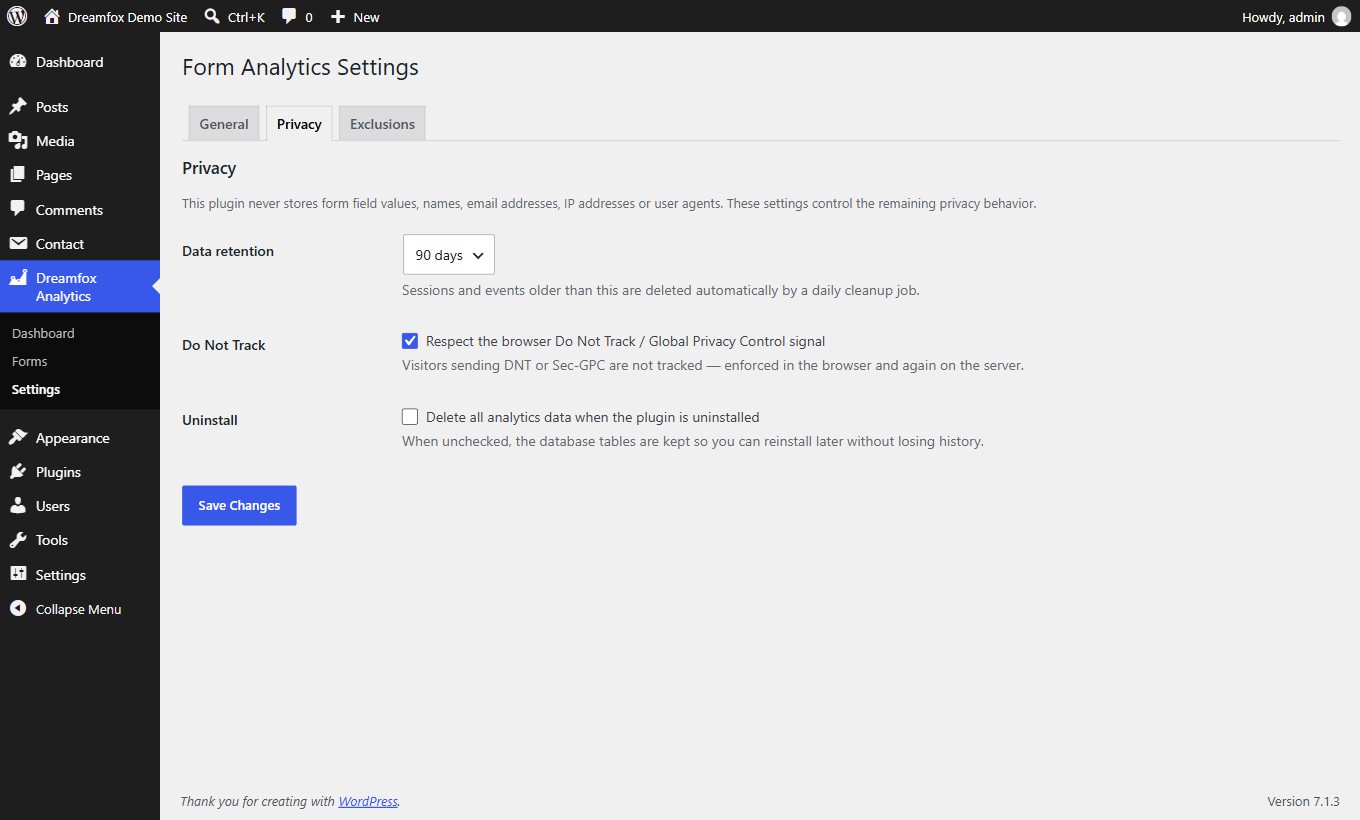Image resolution: width=1360 pixels, height=820 pixels.
Task: Click the Plugins plug icon
Action: click(x=18, y=472)
